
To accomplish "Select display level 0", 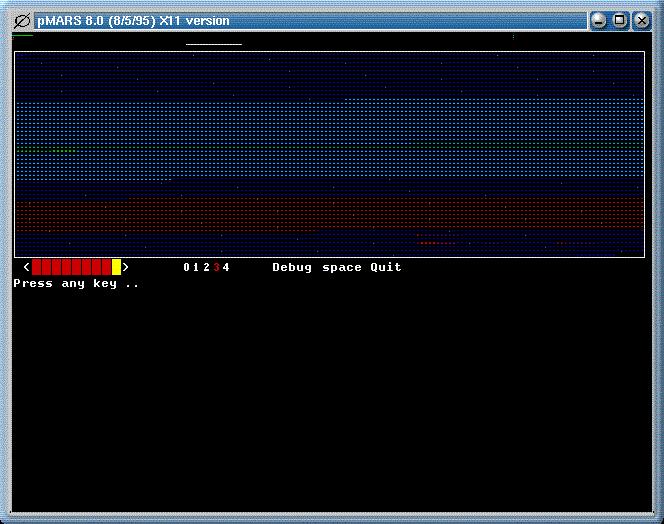I will pyautogui.click(x=187, y=267).
